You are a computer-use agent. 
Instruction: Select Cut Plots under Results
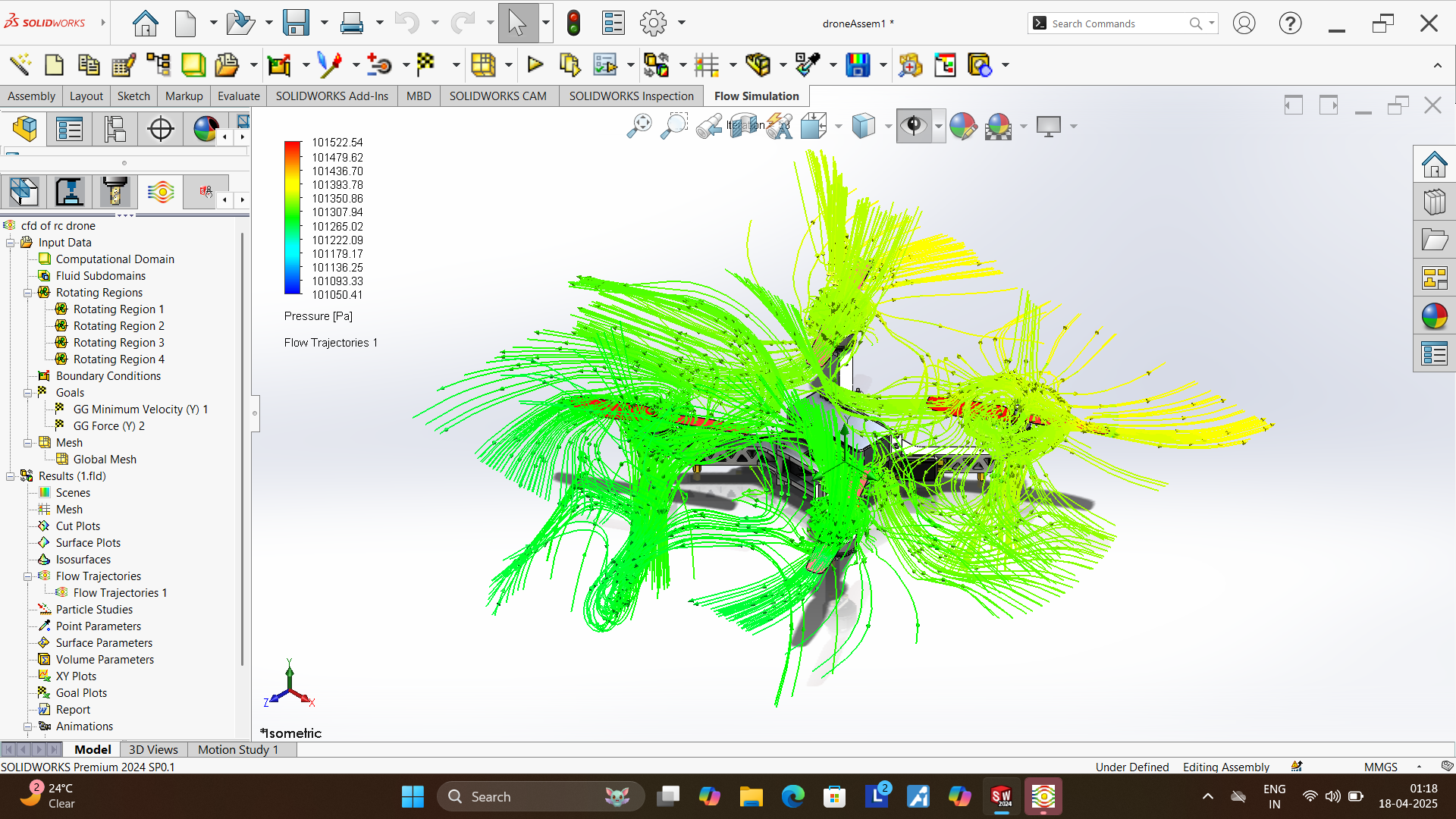(x=77, y=526)
